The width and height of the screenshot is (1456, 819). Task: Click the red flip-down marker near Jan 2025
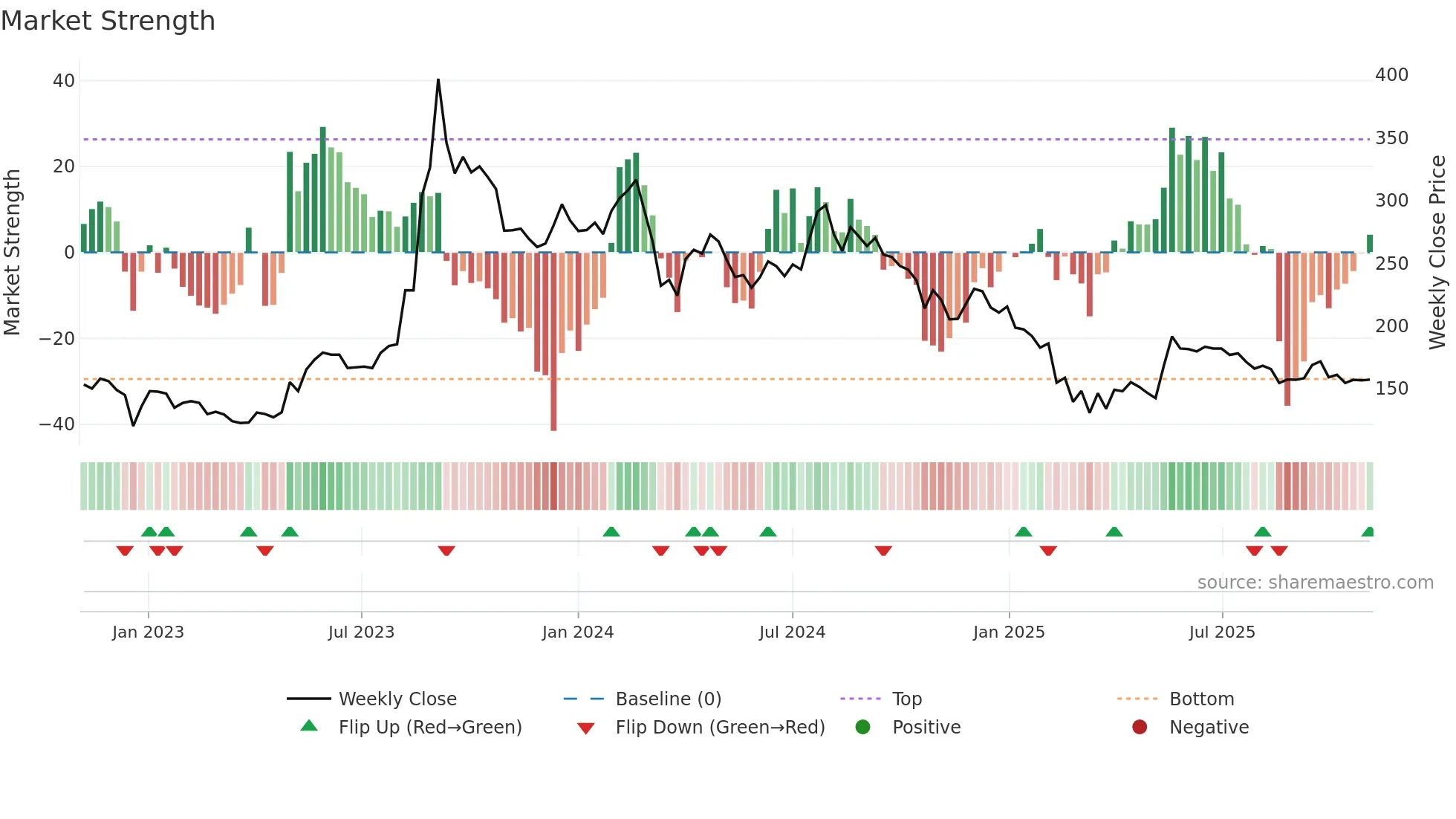(x=1048, y=551)
